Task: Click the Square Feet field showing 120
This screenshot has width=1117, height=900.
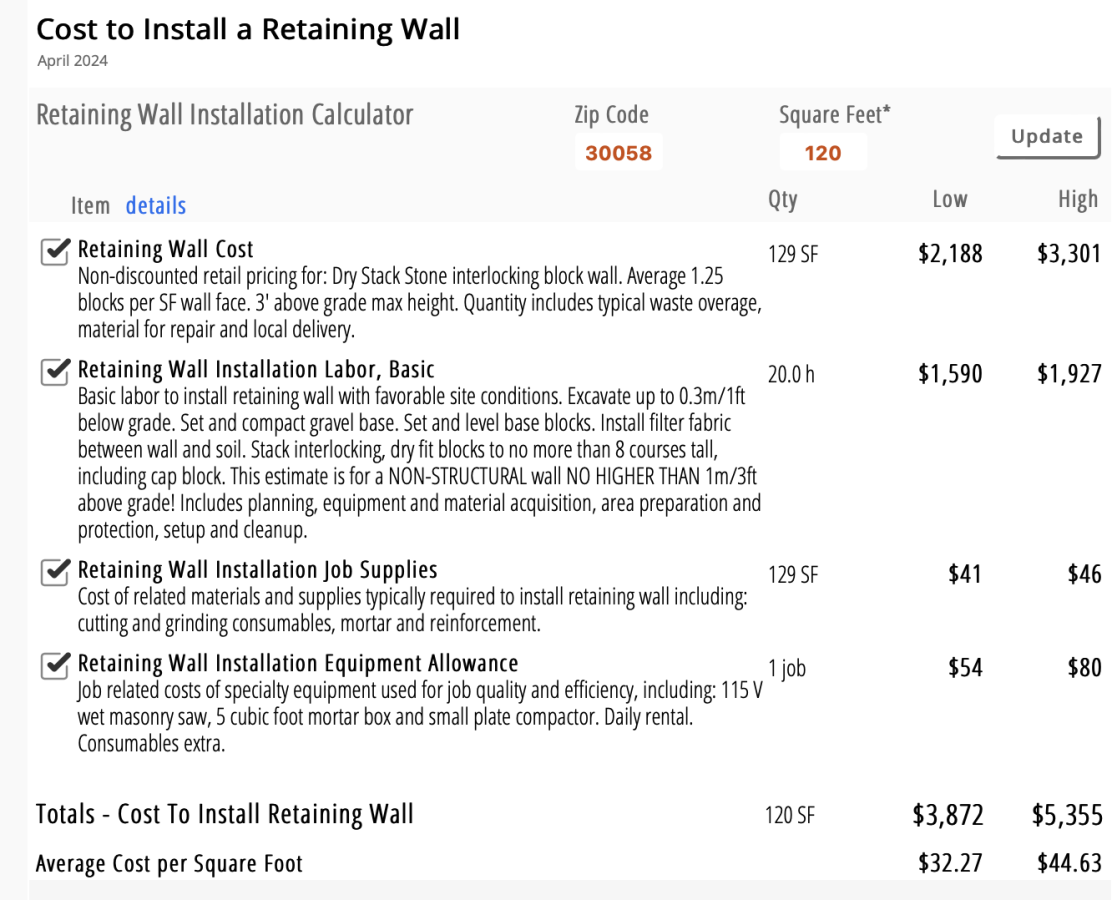Action: click(x=822, y=153)
